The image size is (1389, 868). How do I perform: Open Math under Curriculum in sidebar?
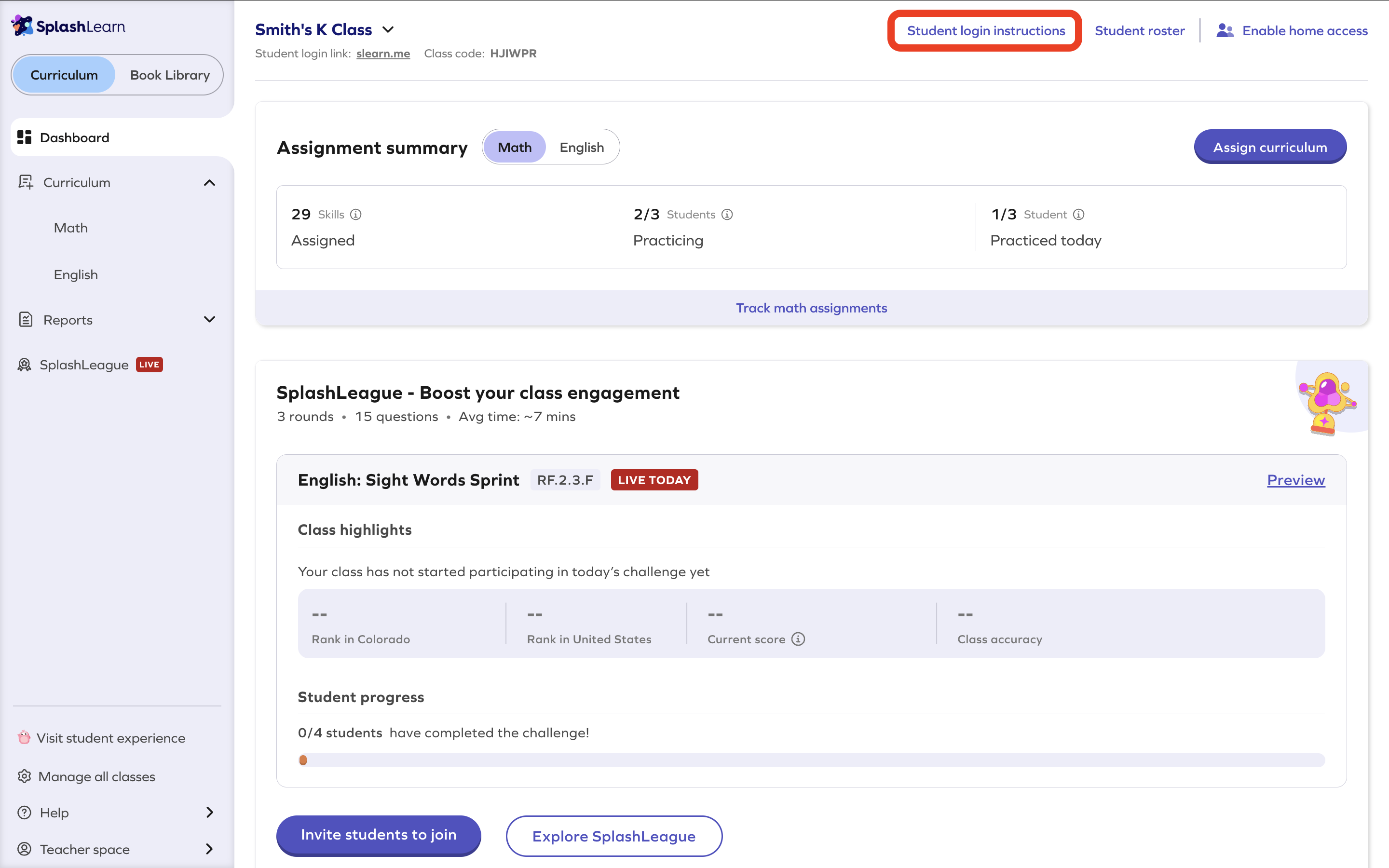tap(70, 228)
